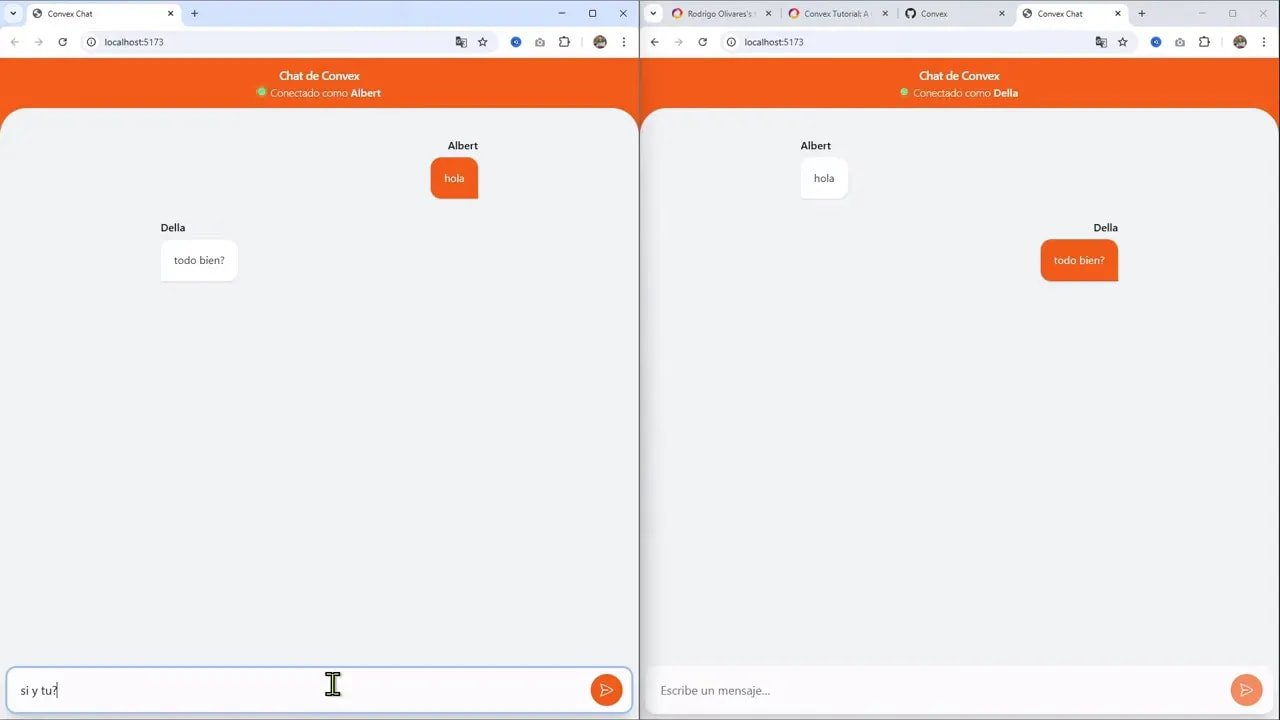
Task: Switch to Rodrigo Olivares's tab
Action: pos(719,14)
